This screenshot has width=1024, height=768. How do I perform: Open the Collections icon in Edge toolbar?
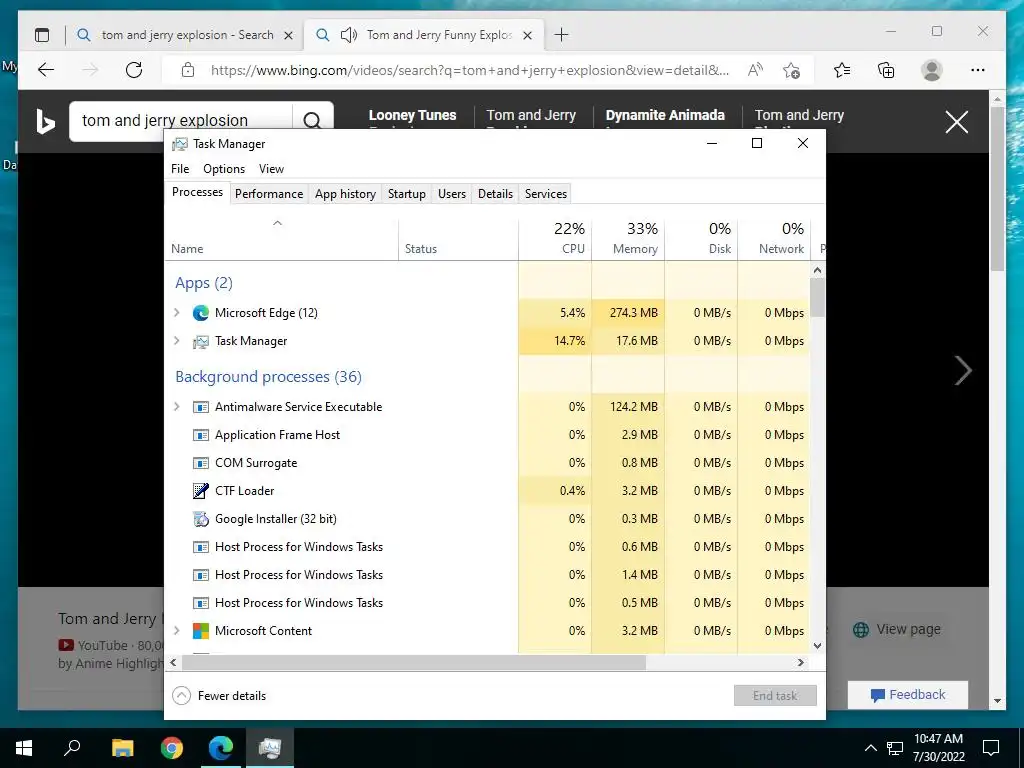886,70
